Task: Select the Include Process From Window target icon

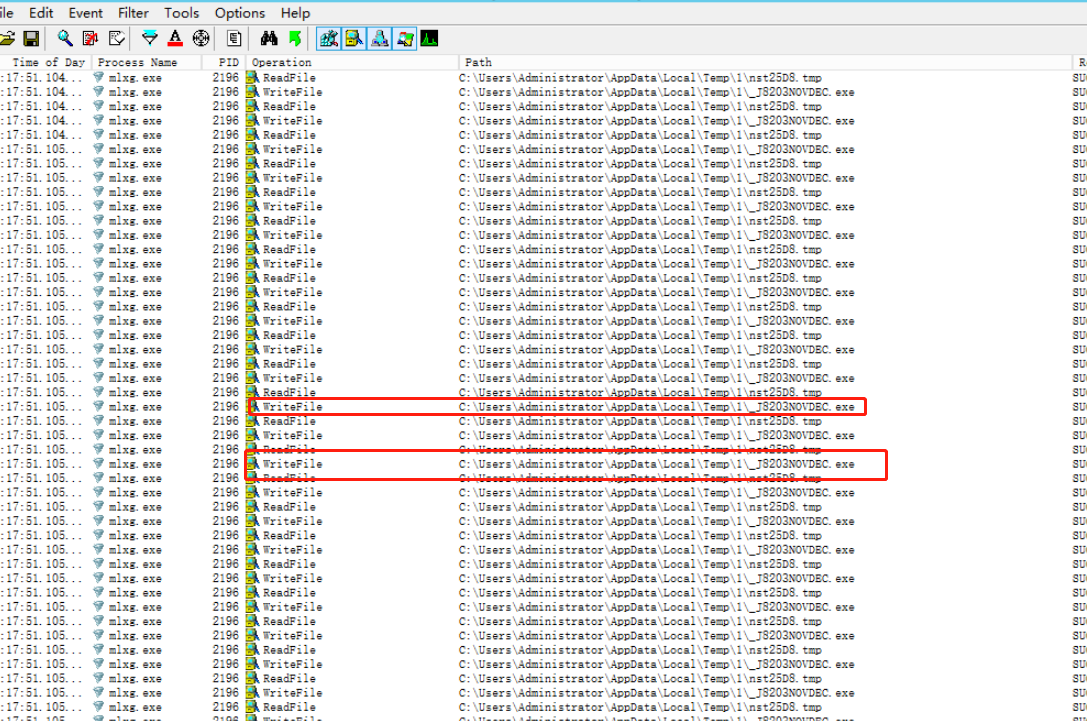Action: [201, 39]
